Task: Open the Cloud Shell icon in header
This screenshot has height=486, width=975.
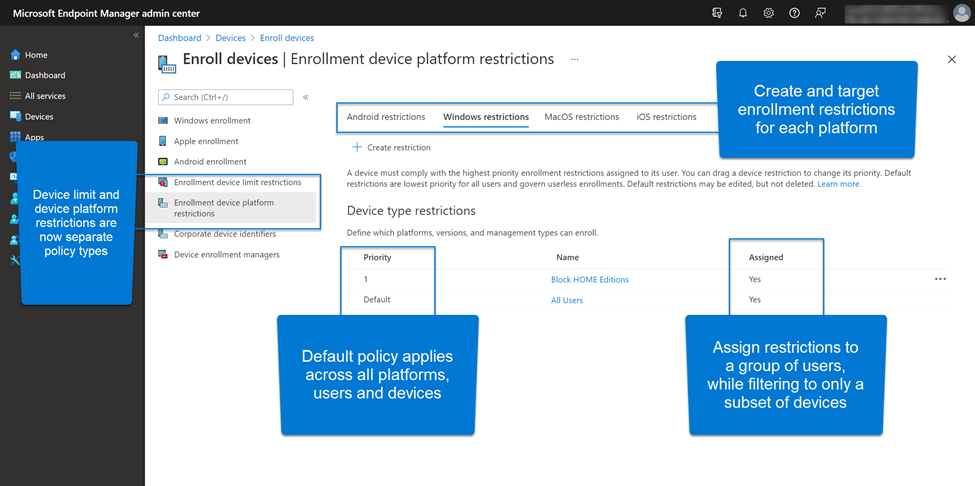Action: point(717,13)
